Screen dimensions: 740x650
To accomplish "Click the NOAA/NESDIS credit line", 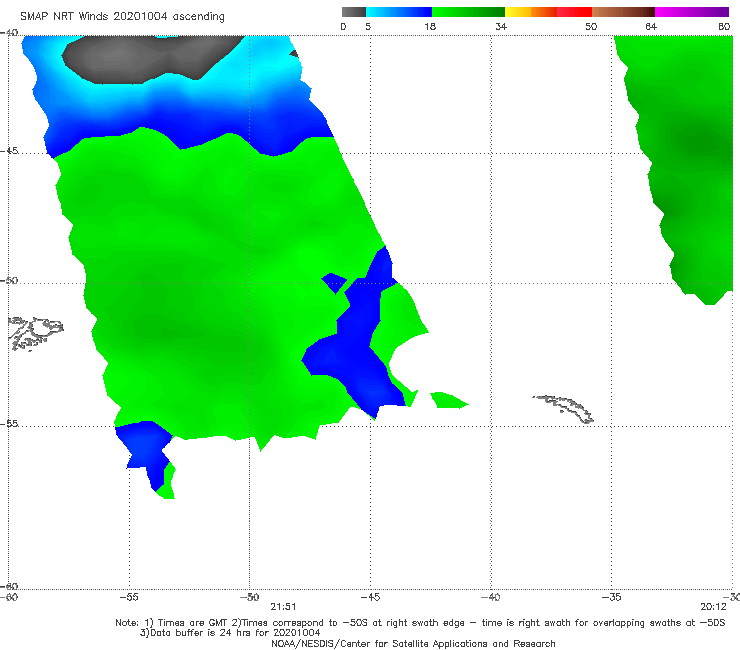I will pos(413,644).
